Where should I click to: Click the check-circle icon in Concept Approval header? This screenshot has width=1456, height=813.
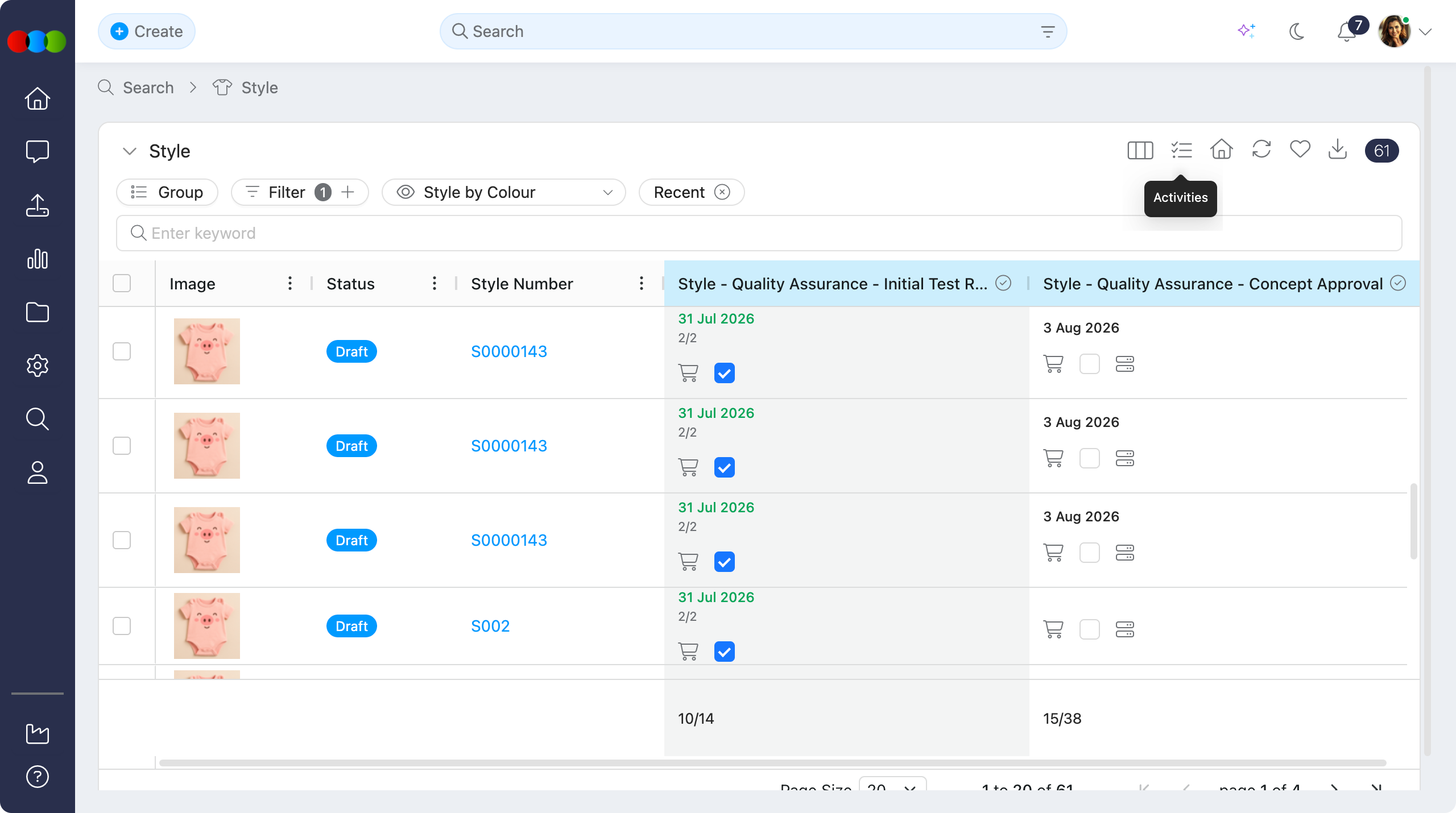pyautogui.click(x=1397, y=283)
